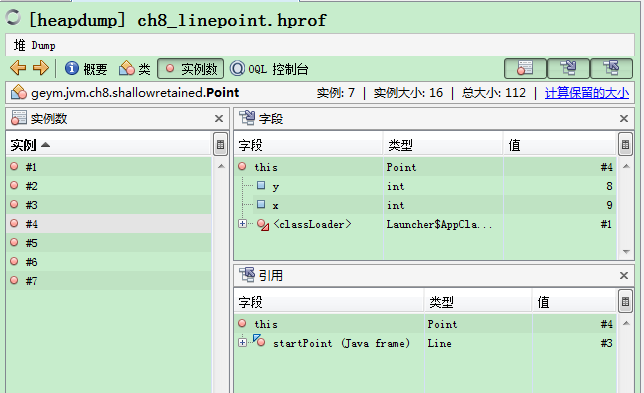Go forward with the right arrow

pos(41,68)
